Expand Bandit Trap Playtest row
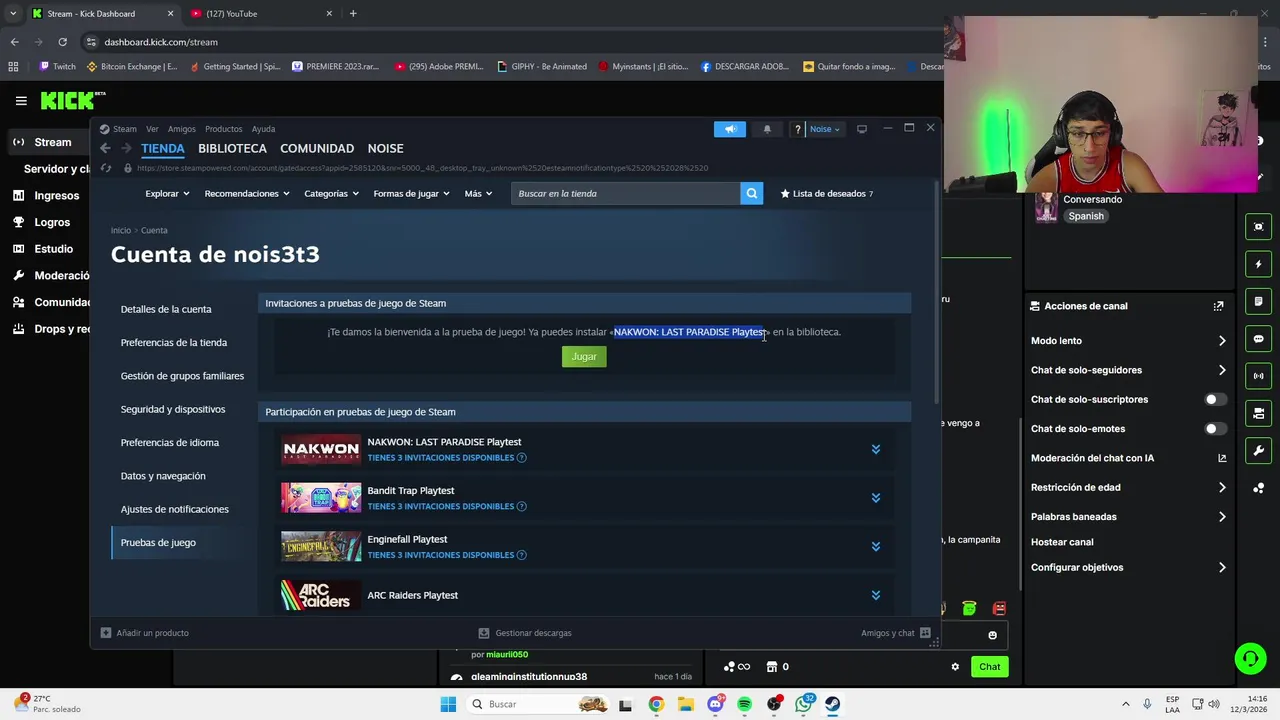The image size is (1280, 720). 875,498
